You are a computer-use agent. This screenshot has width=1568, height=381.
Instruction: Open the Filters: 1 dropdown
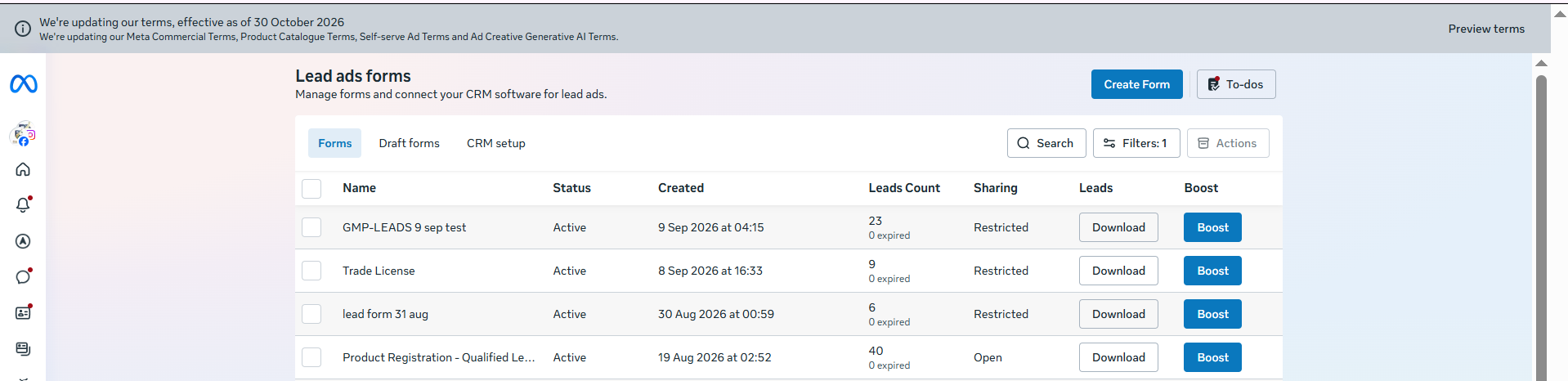click(x=1136, y=143)
